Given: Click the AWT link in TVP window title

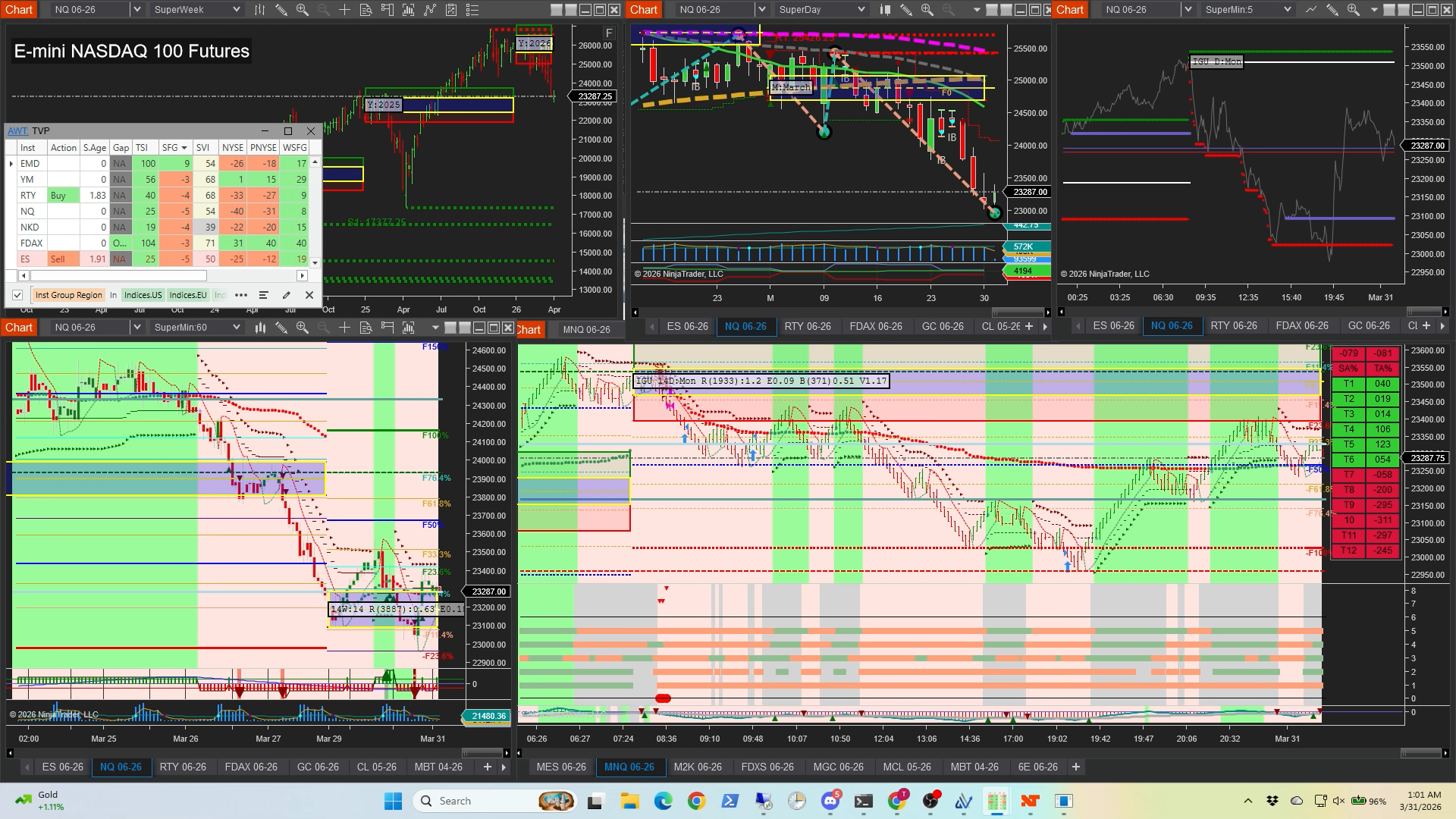Looking at the screenshot, I should point(17,131).
